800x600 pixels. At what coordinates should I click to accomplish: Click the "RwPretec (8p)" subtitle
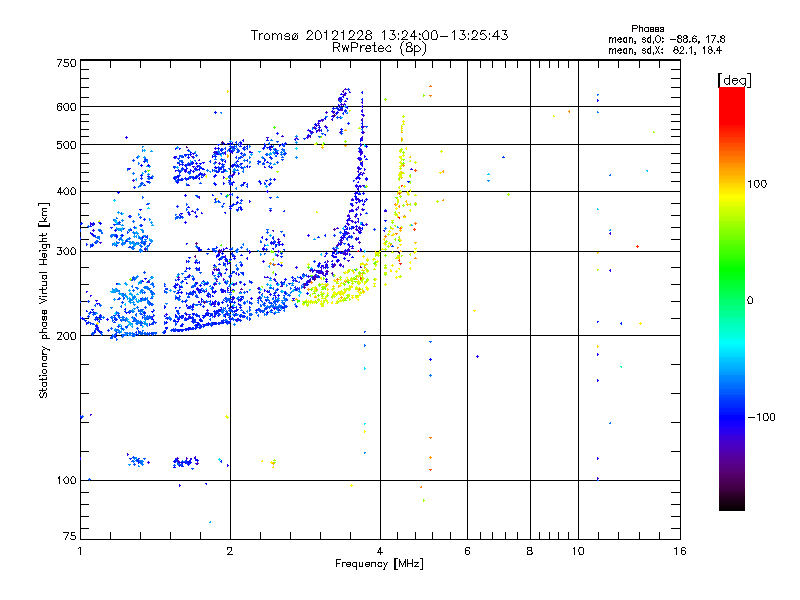pyautogui.click(x=379, y=48)
